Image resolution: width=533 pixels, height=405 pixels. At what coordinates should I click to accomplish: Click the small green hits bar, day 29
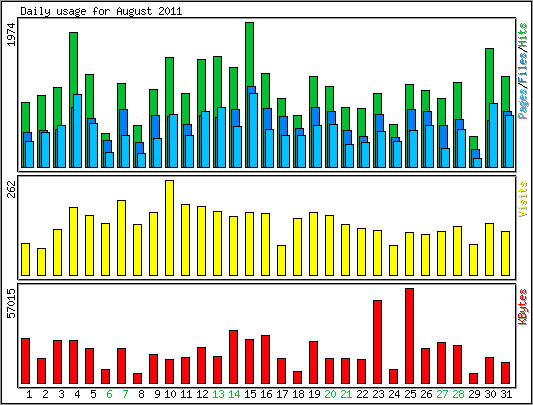(474, 143)
